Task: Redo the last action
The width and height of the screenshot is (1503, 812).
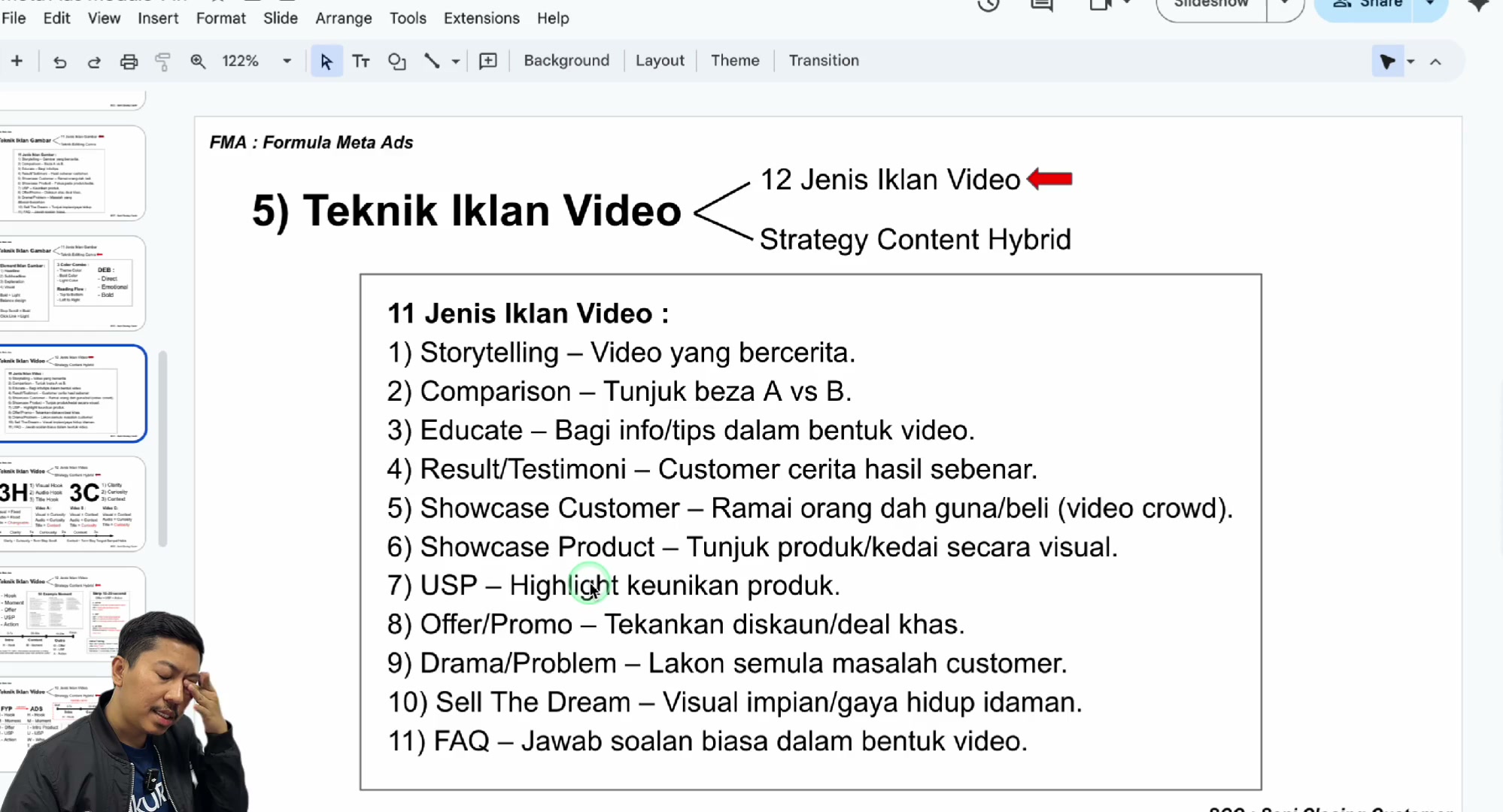Action: (94, 62)
